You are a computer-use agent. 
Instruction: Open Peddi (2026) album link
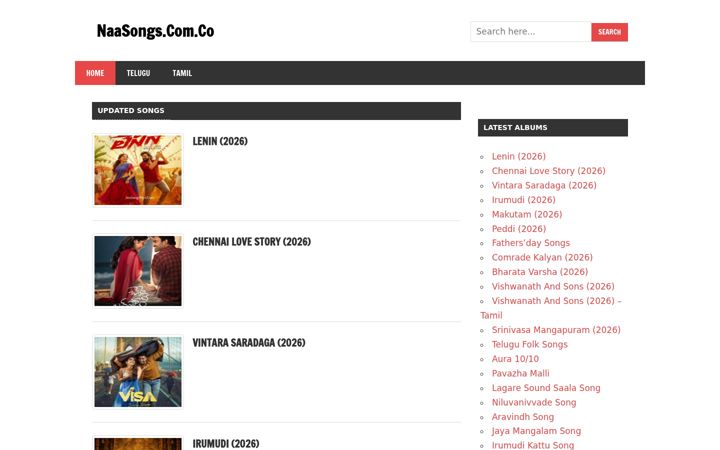[519, 229]
